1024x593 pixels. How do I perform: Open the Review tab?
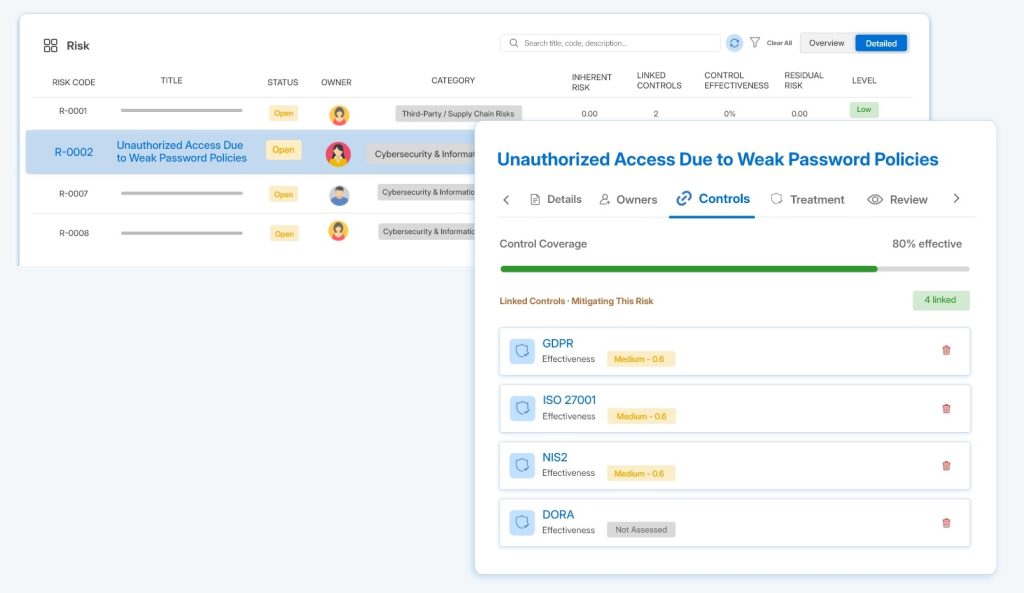click(897, 199)
